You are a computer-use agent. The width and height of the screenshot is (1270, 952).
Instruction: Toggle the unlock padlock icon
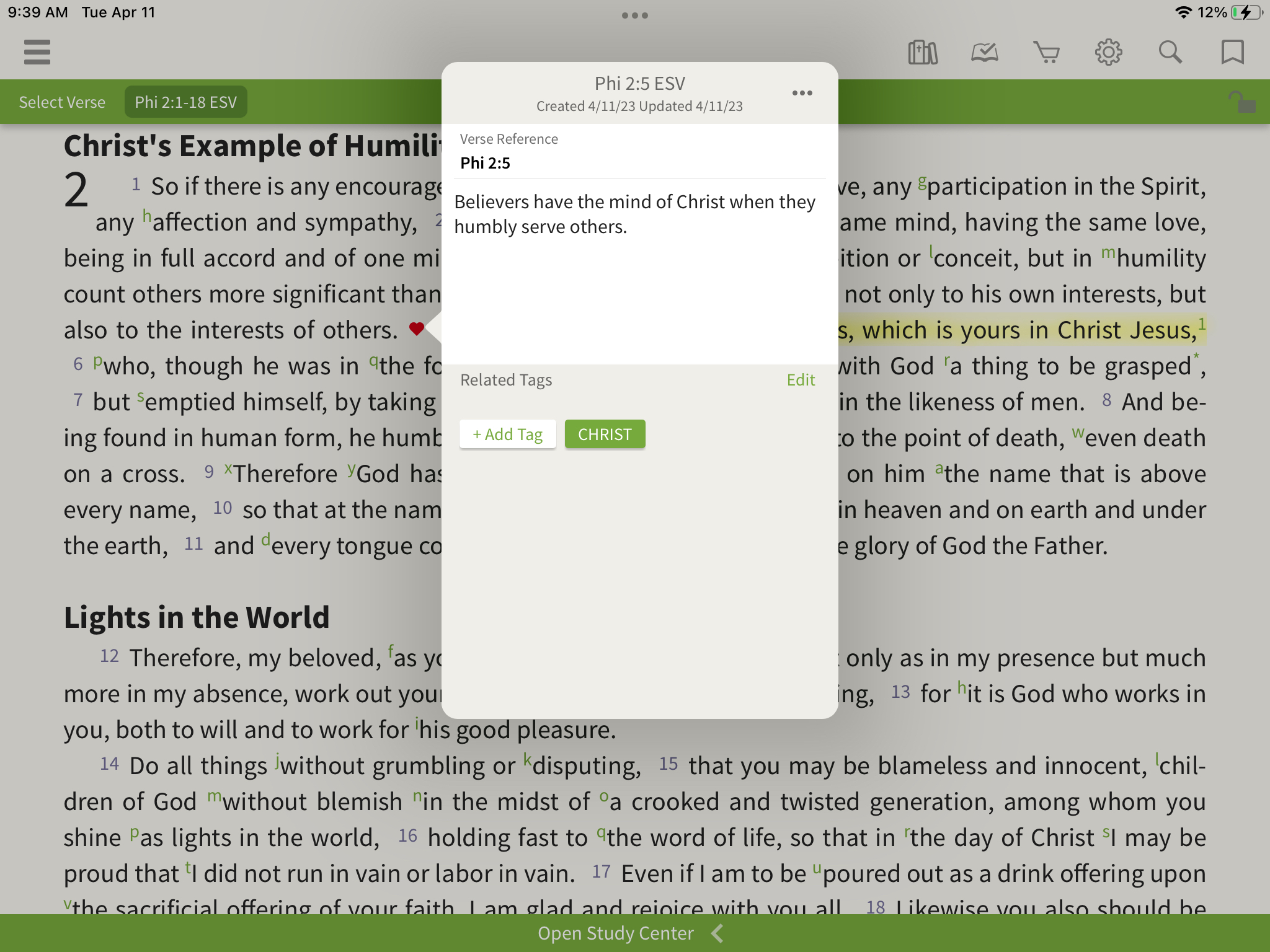pyautogui.click(x=1241, y=102)
